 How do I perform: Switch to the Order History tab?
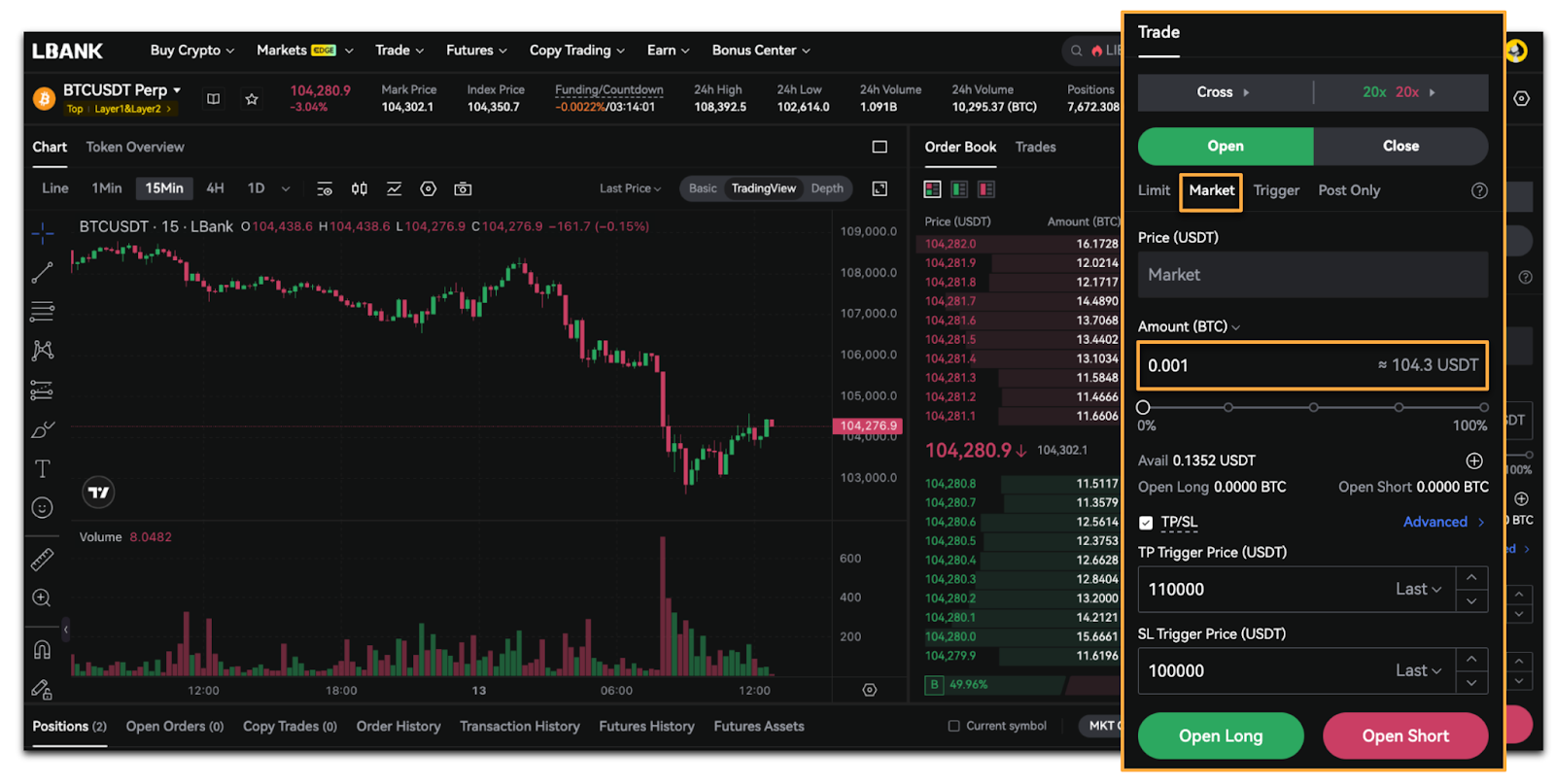tap(397, 726)
